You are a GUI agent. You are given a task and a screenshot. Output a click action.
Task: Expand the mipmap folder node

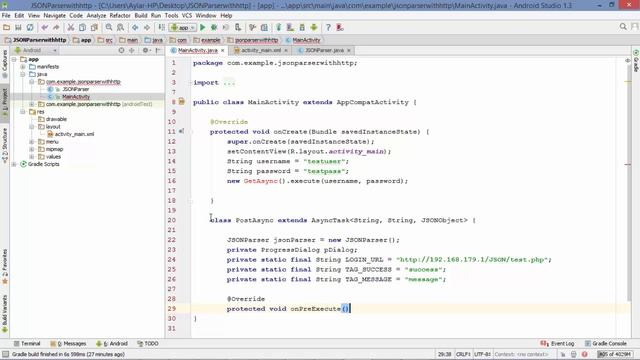tap(32, 149)
